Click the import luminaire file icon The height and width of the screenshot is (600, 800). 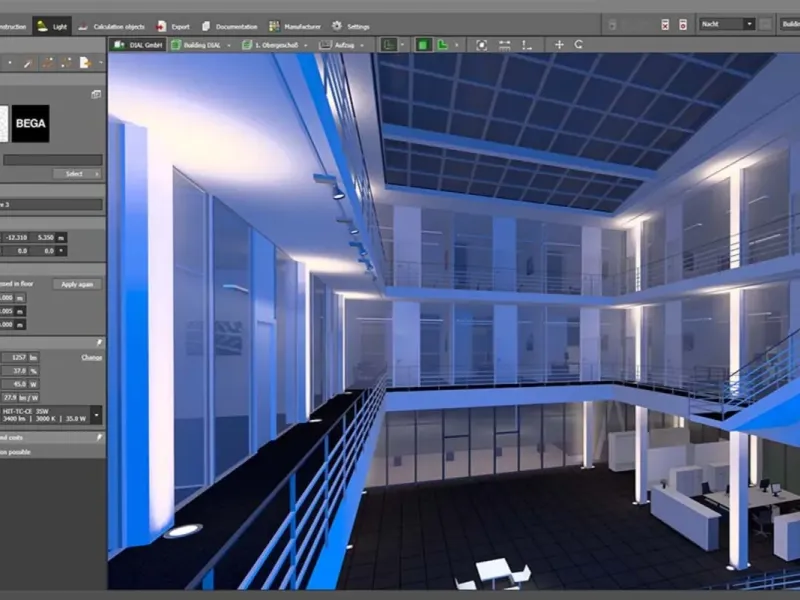85,63
